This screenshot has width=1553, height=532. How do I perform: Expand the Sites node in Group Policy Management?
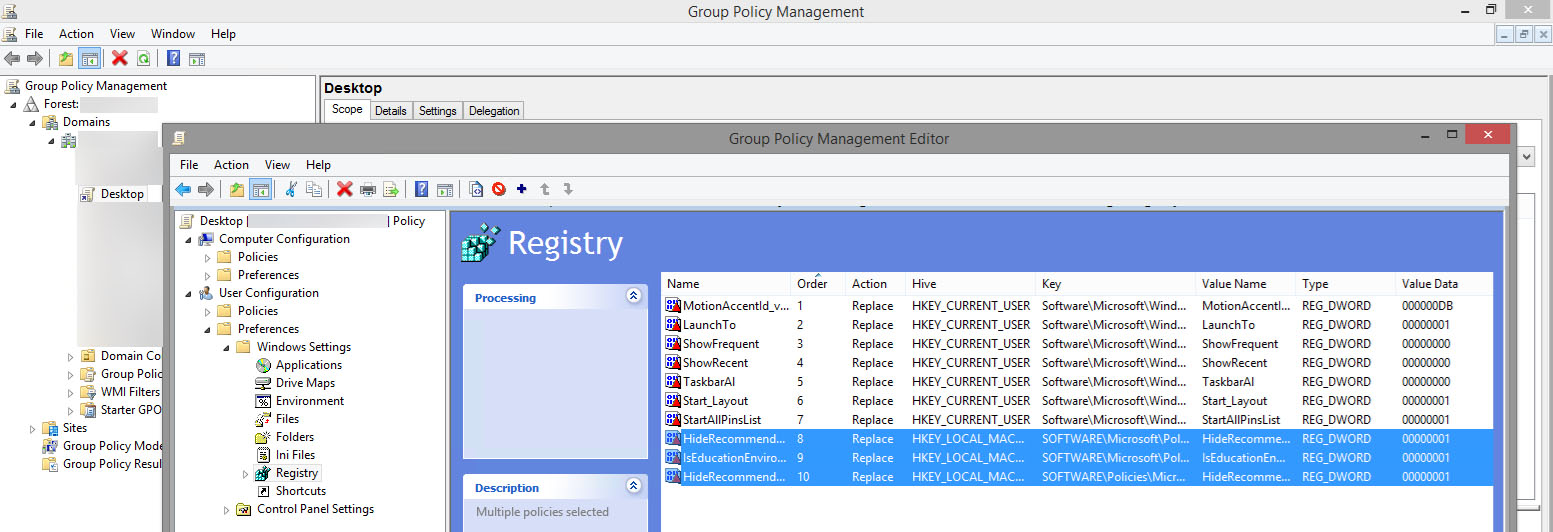pos(32,428)
